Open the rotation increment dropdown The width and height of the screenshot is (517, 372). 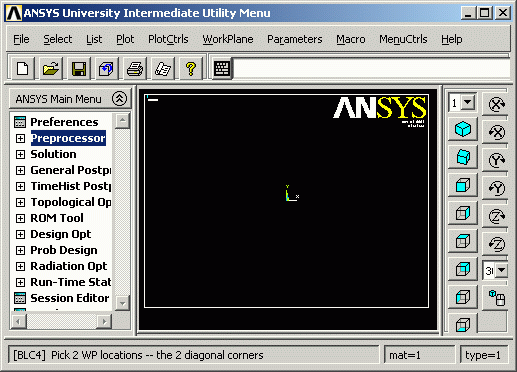(x=502, y=270)
